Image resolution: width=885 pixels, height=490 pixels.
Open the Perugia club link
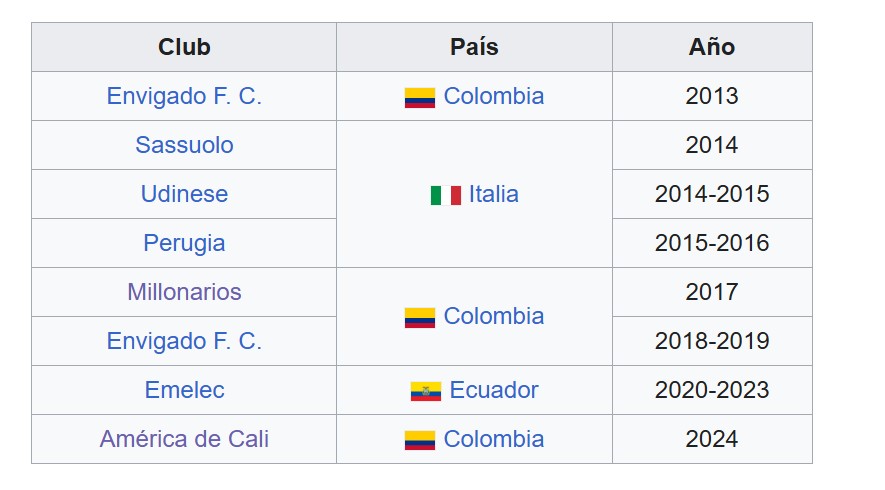[184, 243]
